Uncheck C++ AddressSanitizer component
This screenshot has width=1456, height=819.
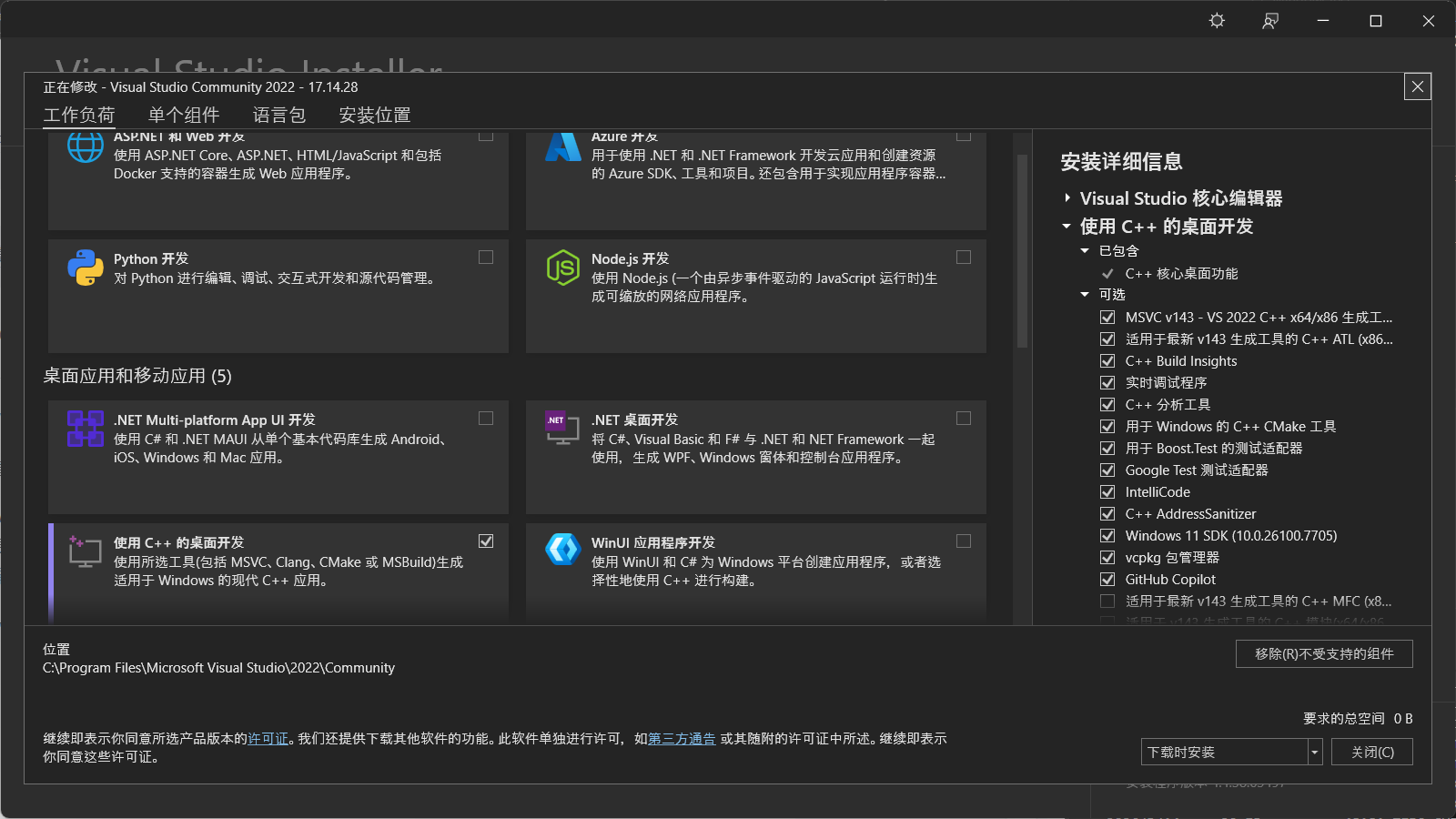(1107, 514)
